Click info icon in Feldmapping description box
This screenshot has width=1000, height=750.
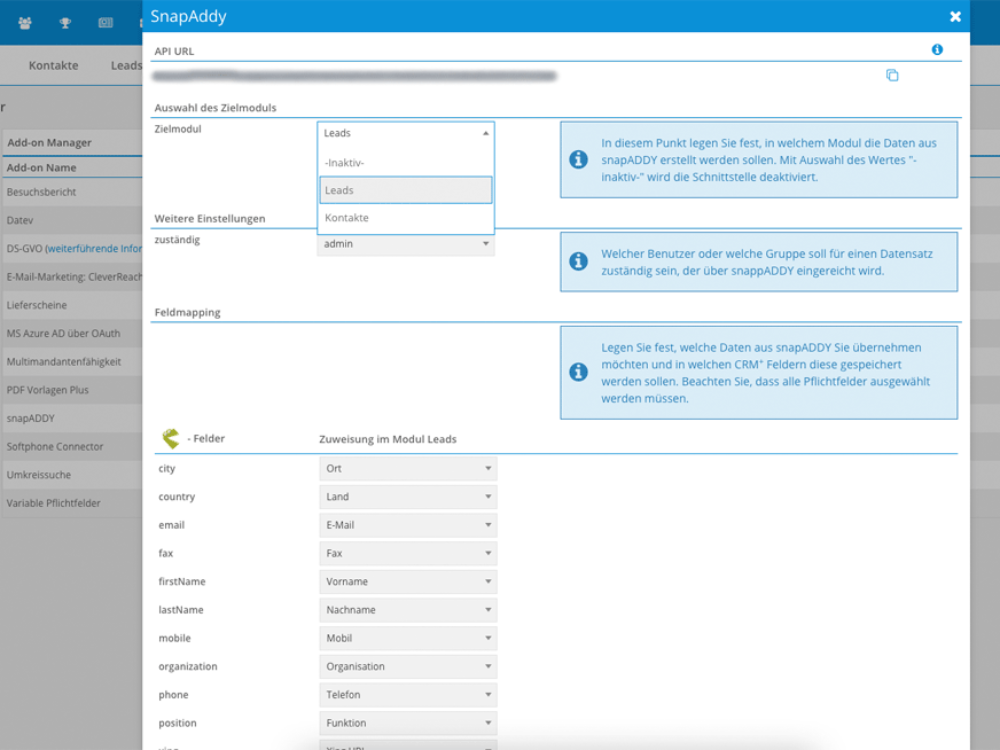click(578, 372)
